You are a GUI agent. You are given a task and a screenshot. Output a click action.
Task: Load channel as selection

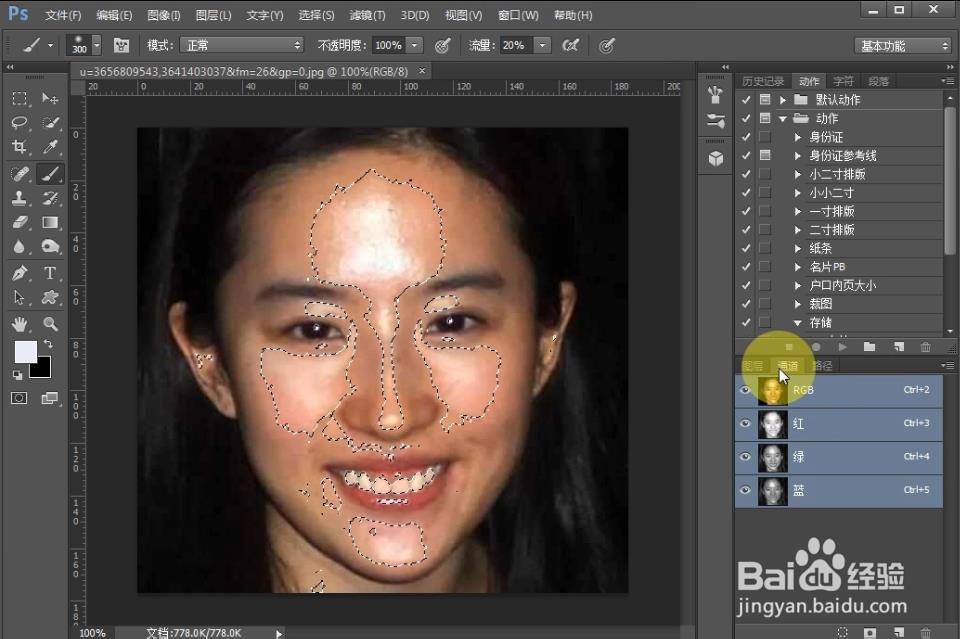[843, 632]
